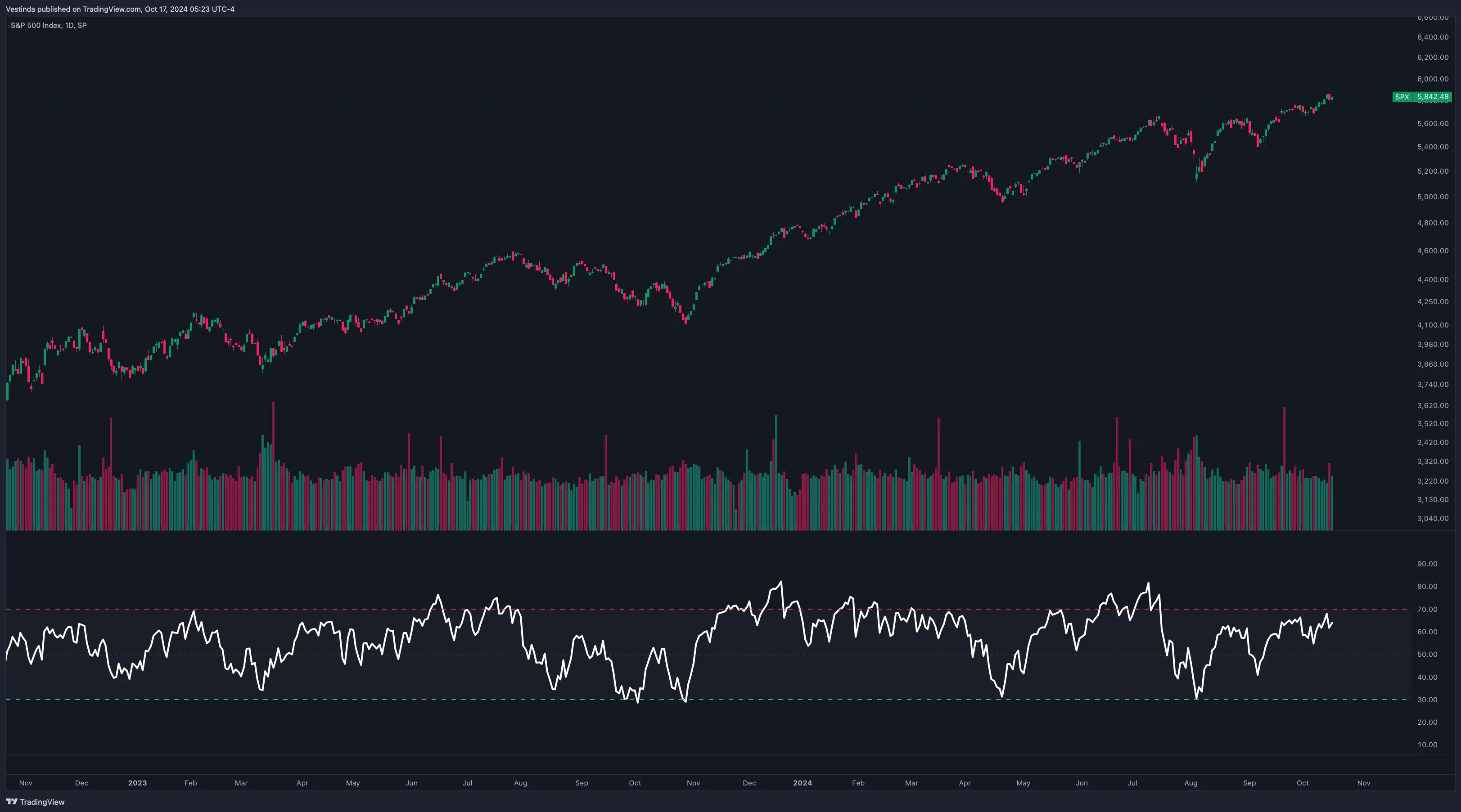Image resolution: width=1461 pixels, height=812 pixels.
Task: Click the RSI 20.00 scale label
Action: point(1428,722)
